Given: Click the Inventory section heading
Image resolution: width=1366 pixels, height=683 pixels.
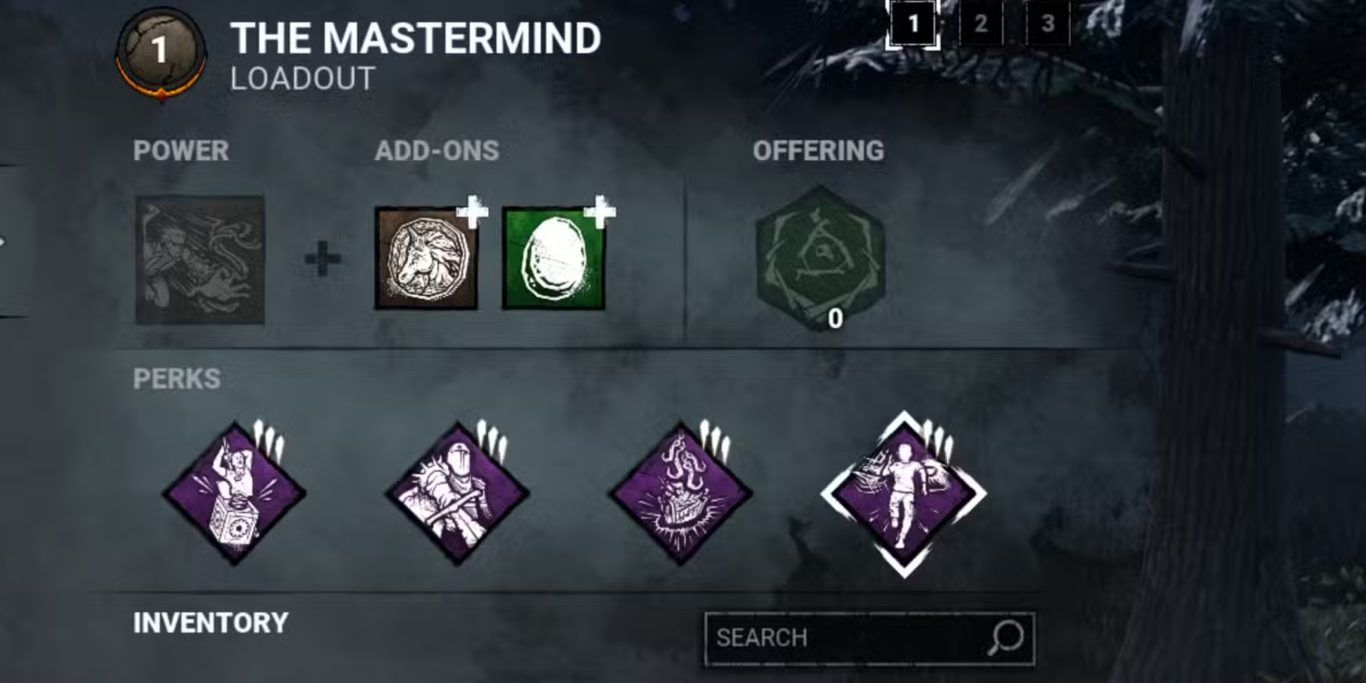Looking at the screenshot, I should pos(211,623).
